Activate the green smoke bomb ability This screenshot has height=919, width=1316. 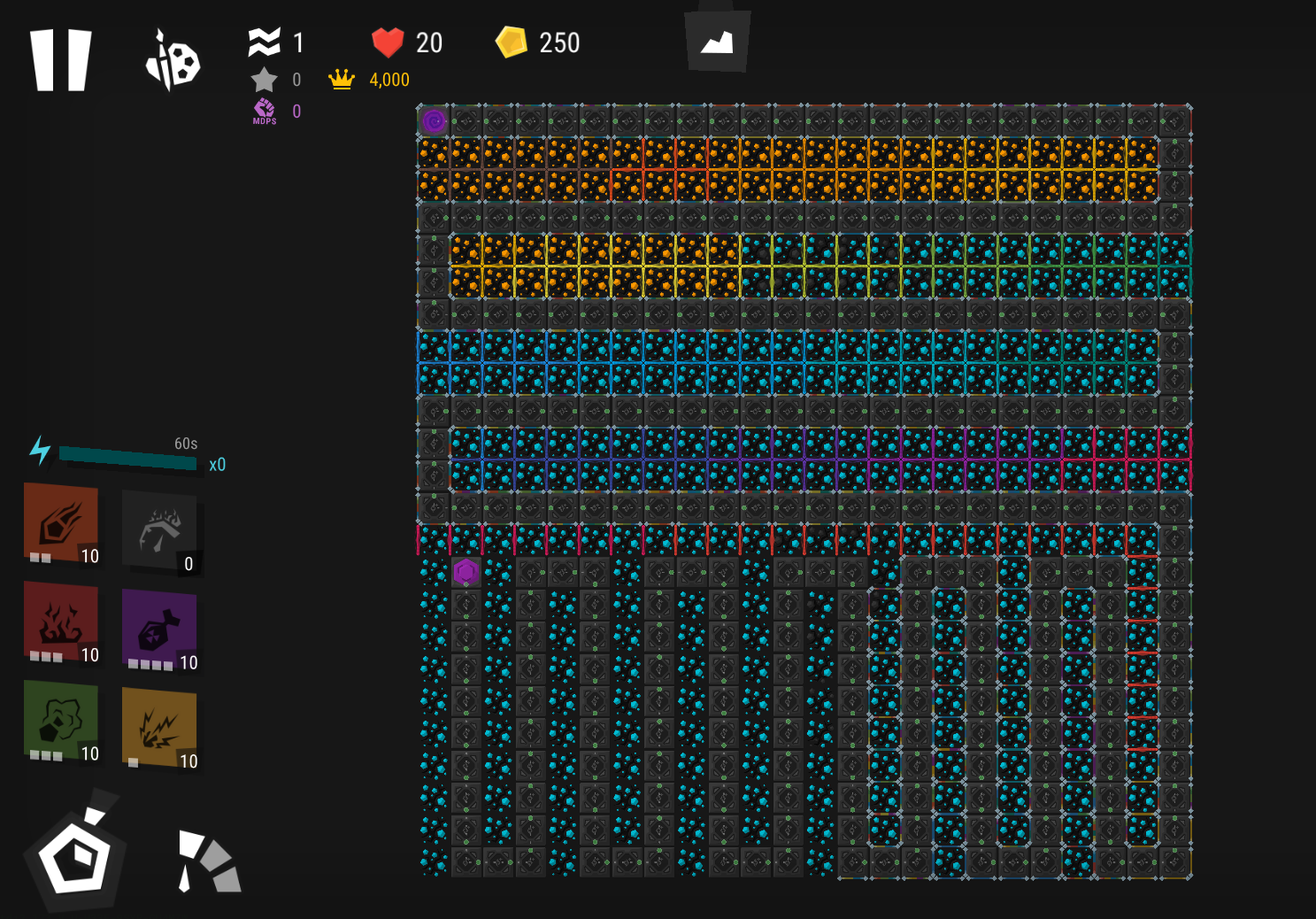click(61, 721)
